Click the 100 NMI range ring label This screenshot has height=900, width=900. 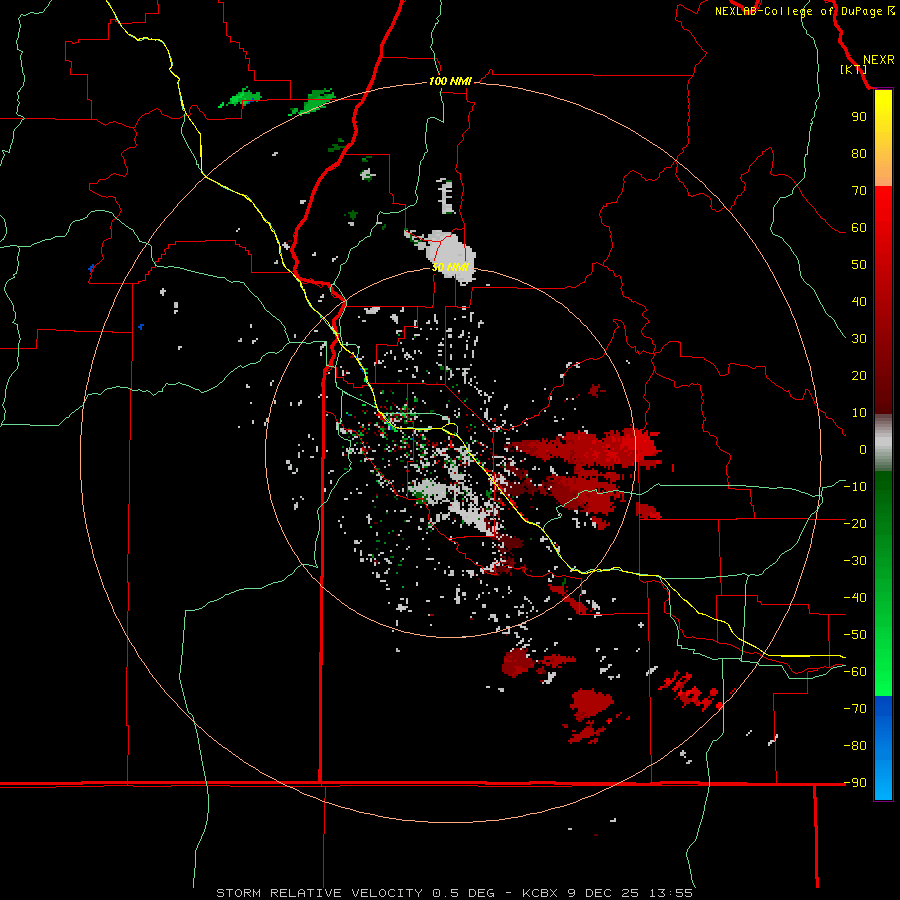coord(450,81)
